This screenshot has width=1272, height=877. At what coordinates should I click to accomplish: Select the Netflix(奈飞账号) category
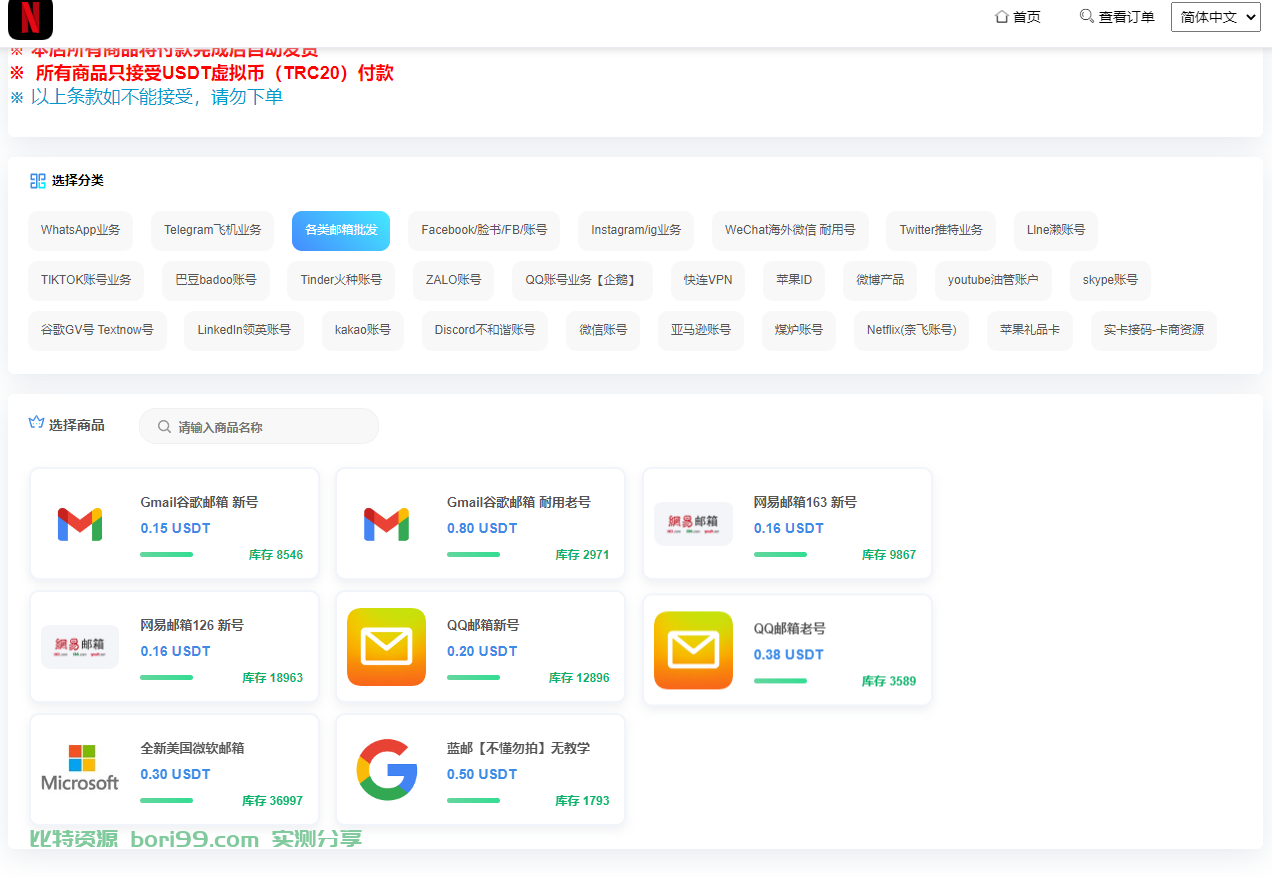[911, 330]
